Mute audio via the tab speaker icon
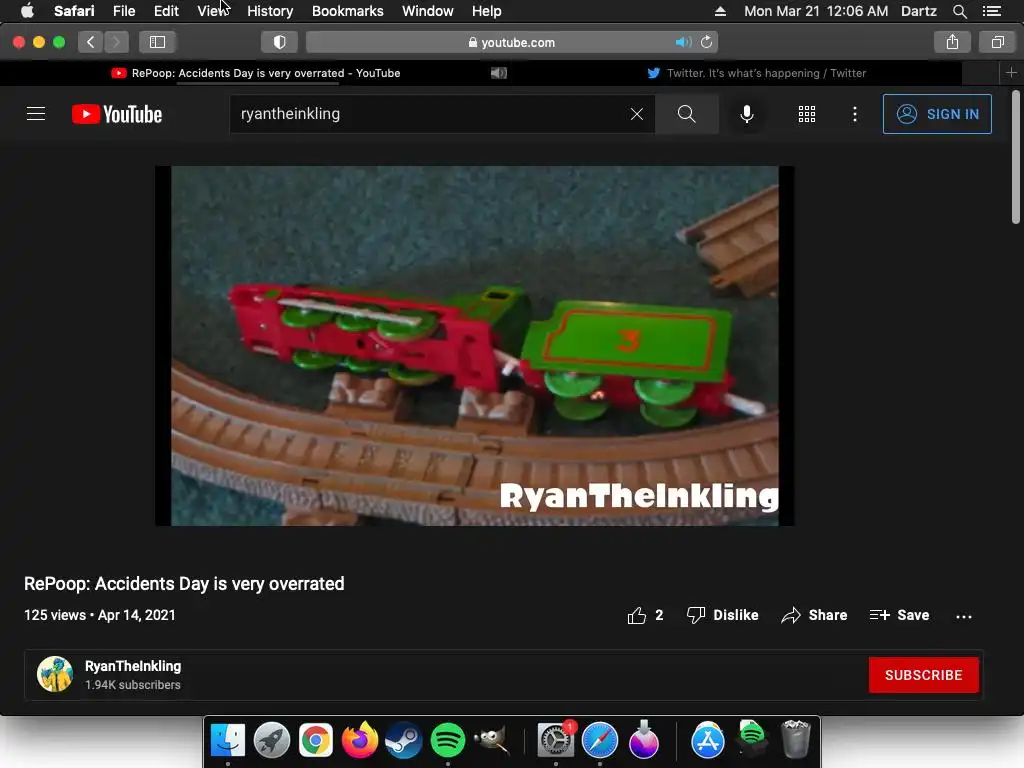 [499, 73]
